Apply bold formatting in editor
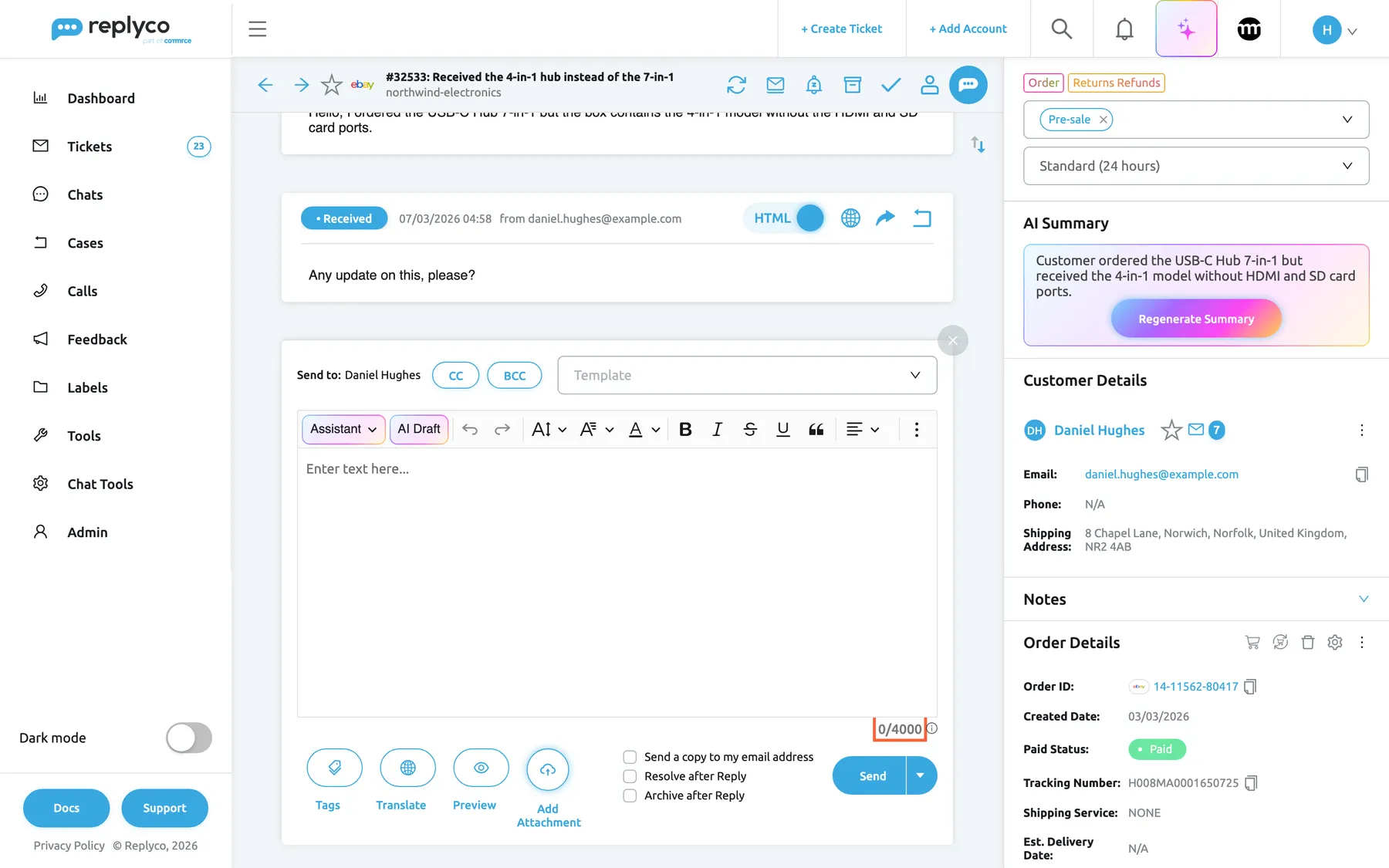This screenshot has height=868, width=1389. tap(685, 430)
